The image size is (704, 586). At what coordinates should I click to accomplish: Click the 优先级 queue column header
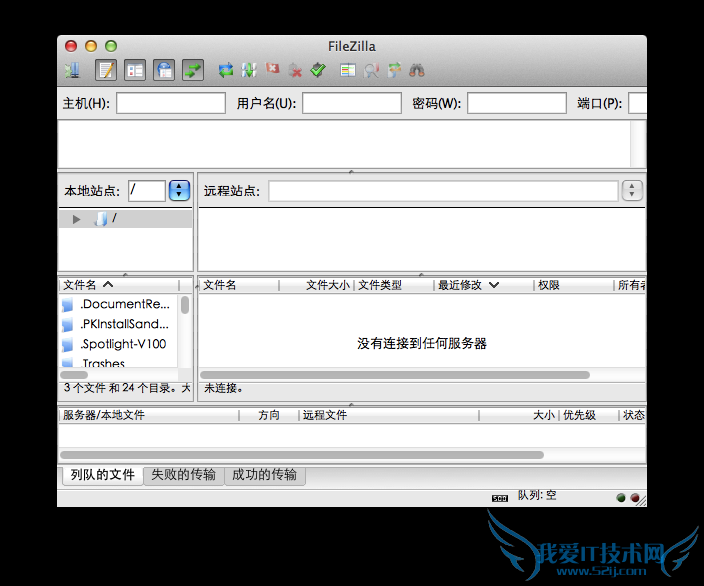[x=589, y=415]
